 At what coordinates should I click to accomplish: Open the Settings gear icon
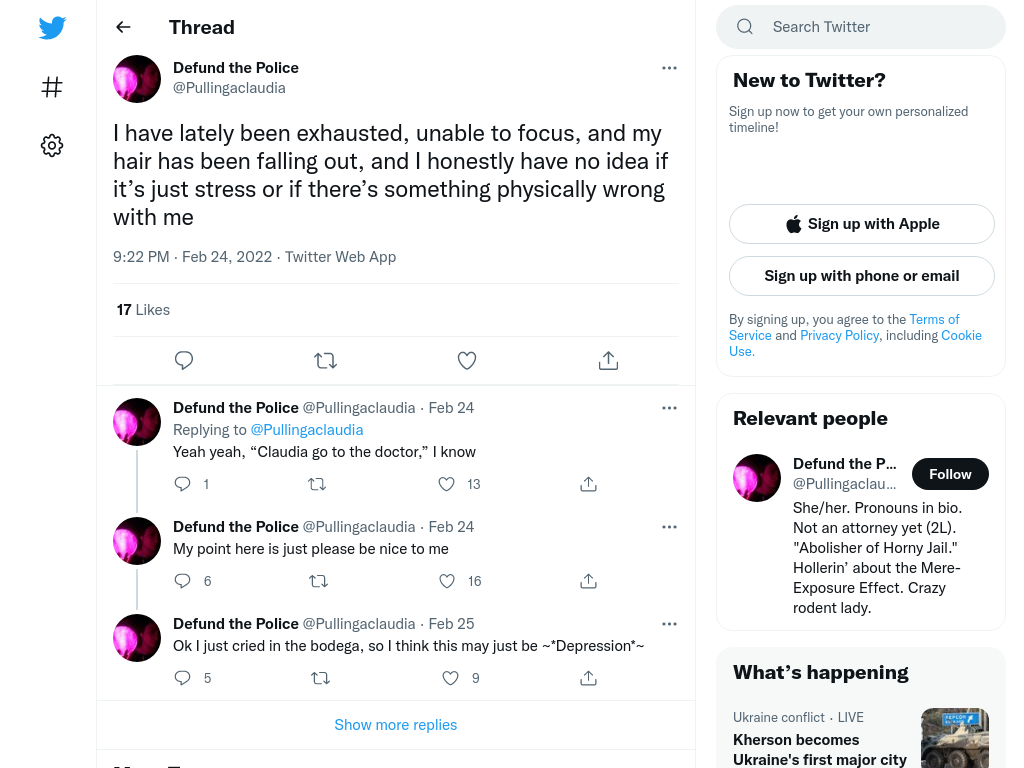click(x=52, y=145)
